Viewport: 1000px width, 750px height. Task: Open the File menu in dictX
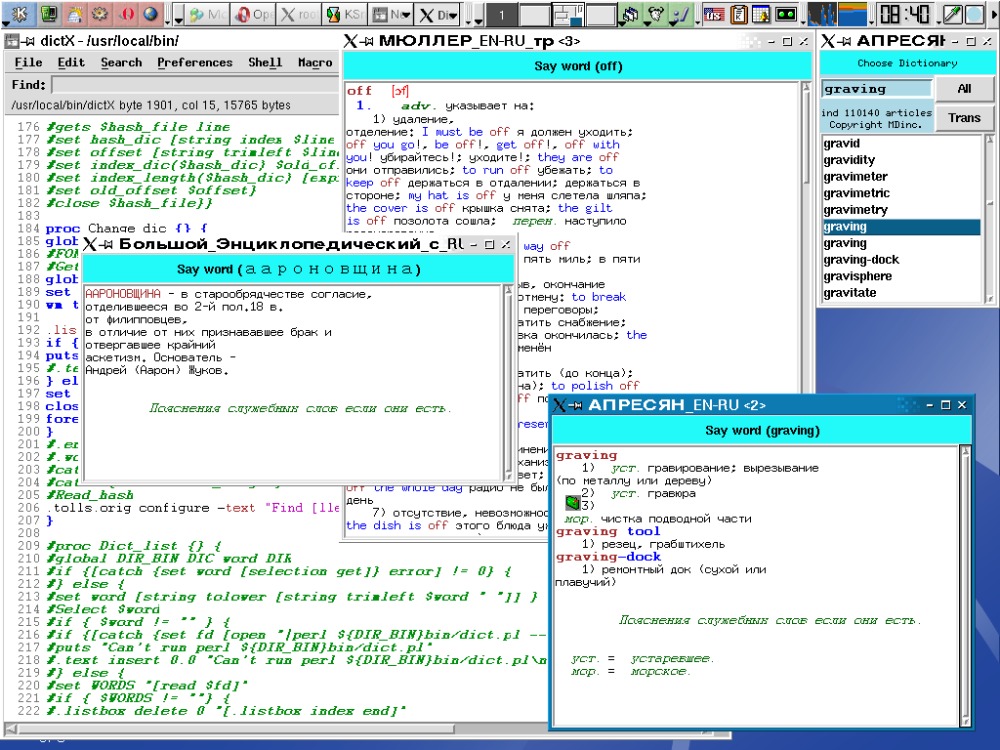pyautogui.click(x=28, y=62)
